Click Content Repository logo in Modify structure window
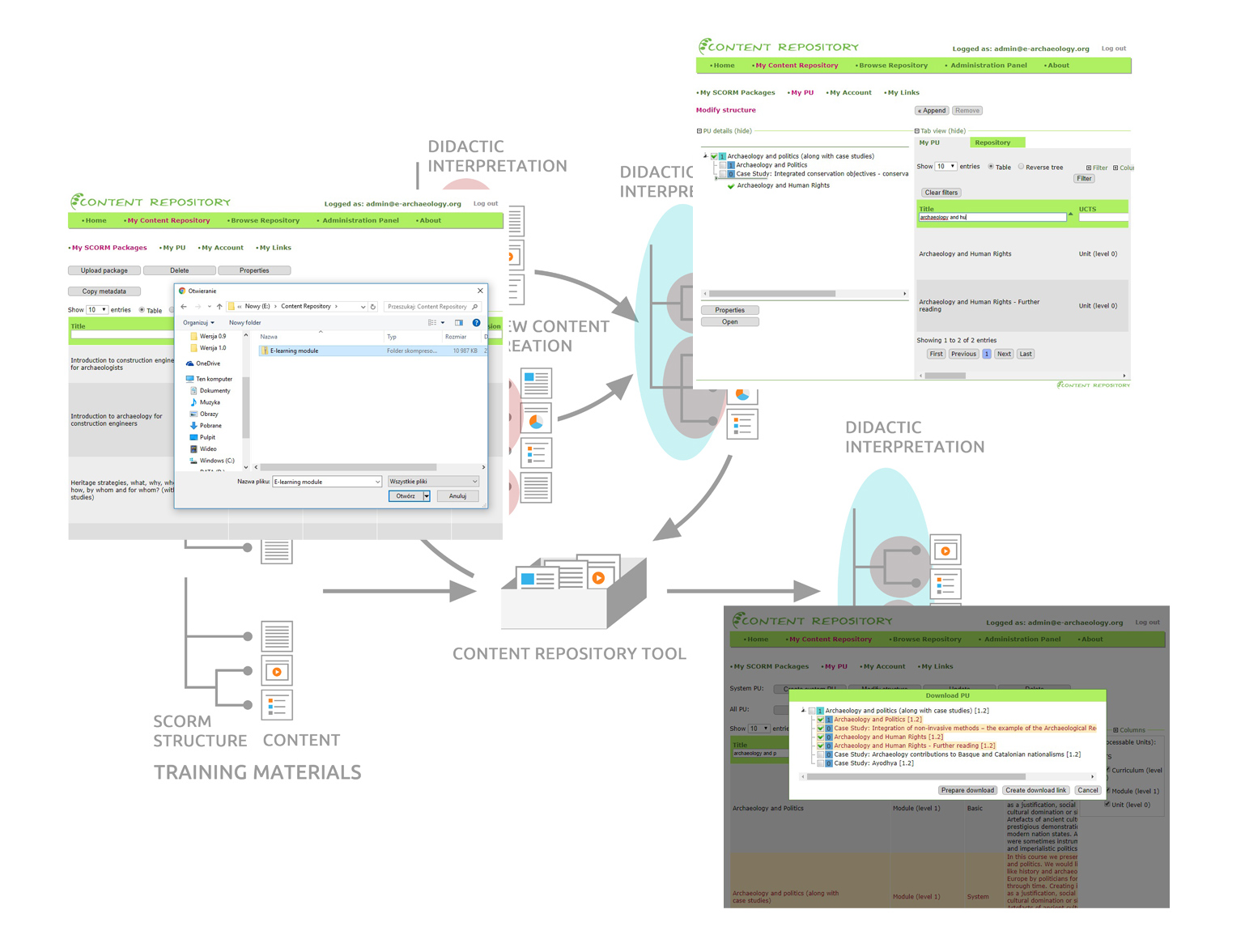 pyautogui.click(x=778, y=47)
